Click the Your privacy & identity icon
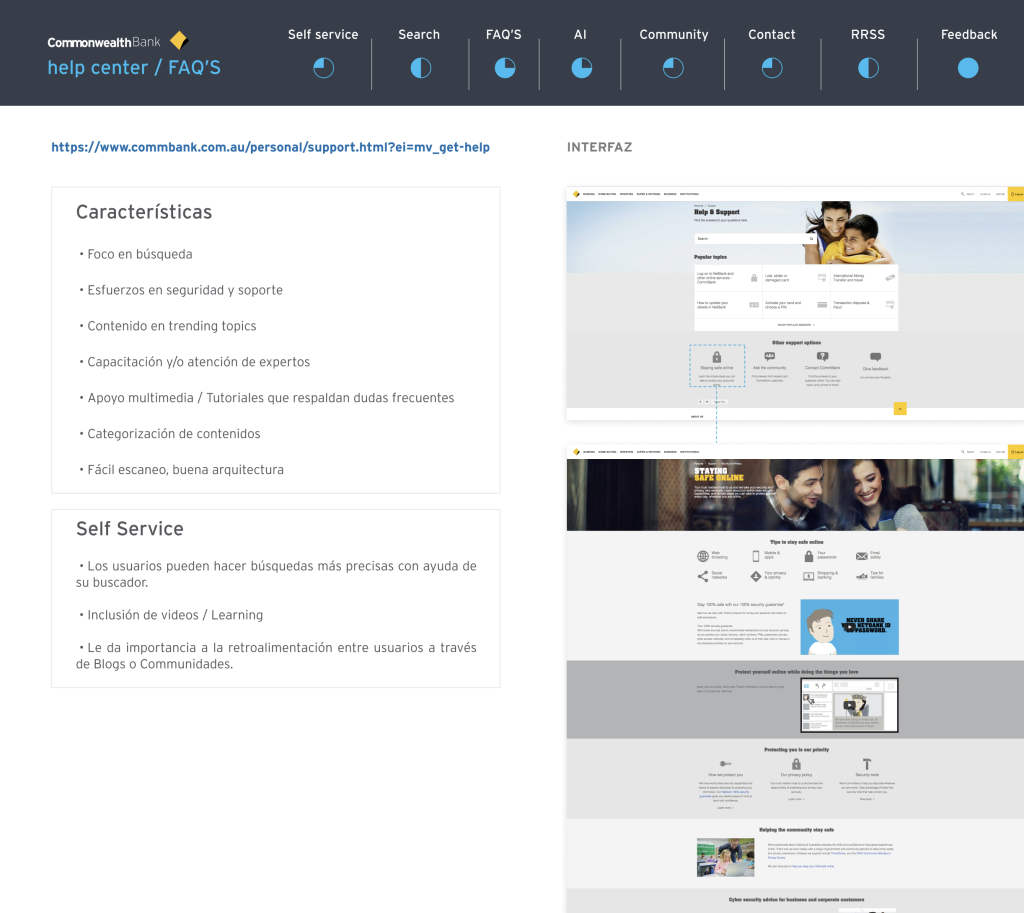This screenshot has width=1024, height=913. click(x=756, y=576)
